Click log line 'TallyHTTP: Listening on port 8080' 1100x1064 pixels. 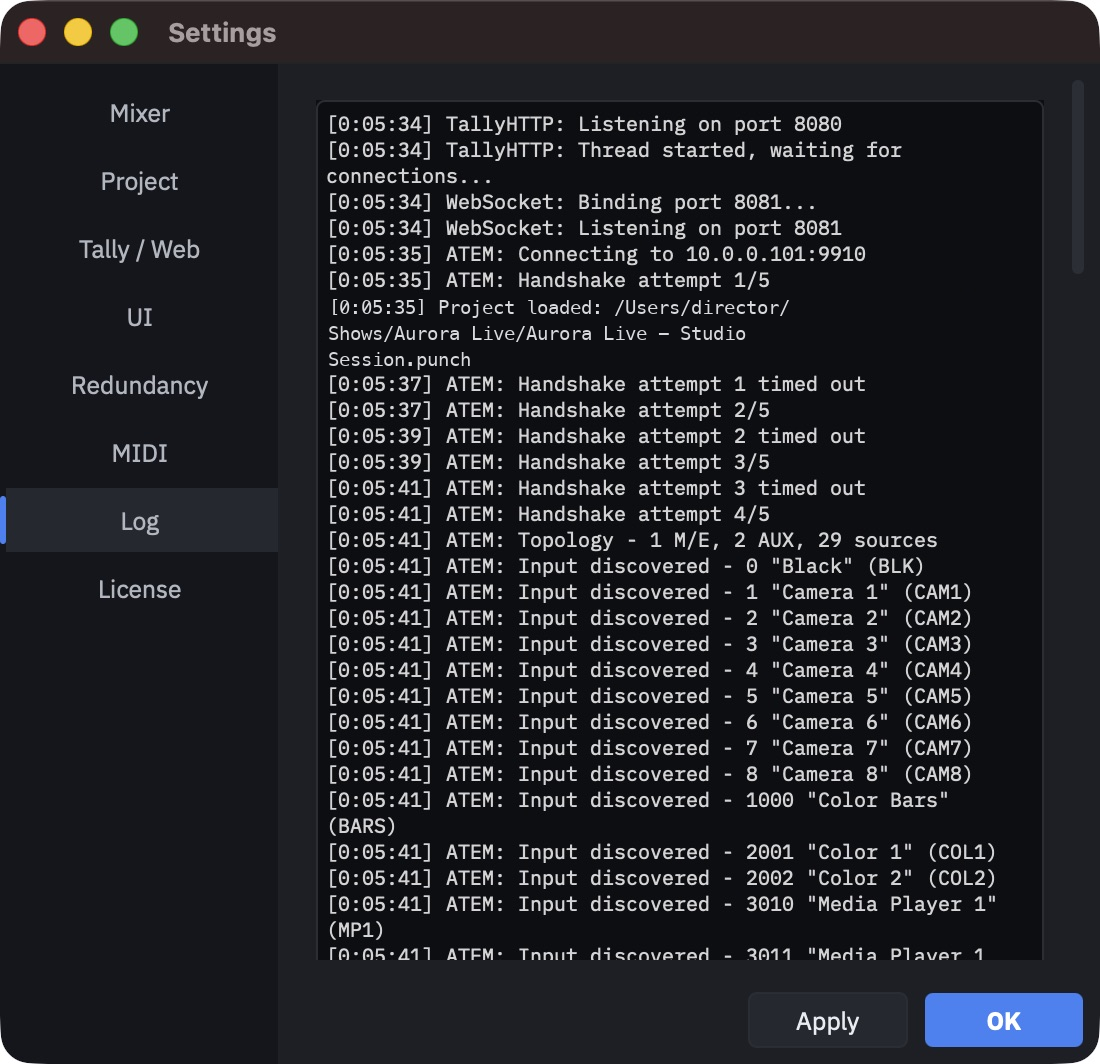584,124
